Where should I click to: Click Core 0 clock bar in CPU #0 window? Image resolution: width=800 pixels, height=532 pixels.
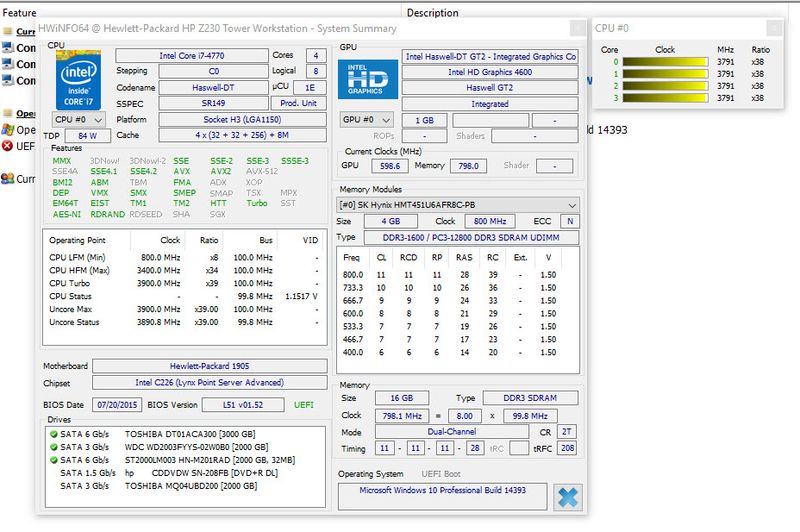[665, 62]
